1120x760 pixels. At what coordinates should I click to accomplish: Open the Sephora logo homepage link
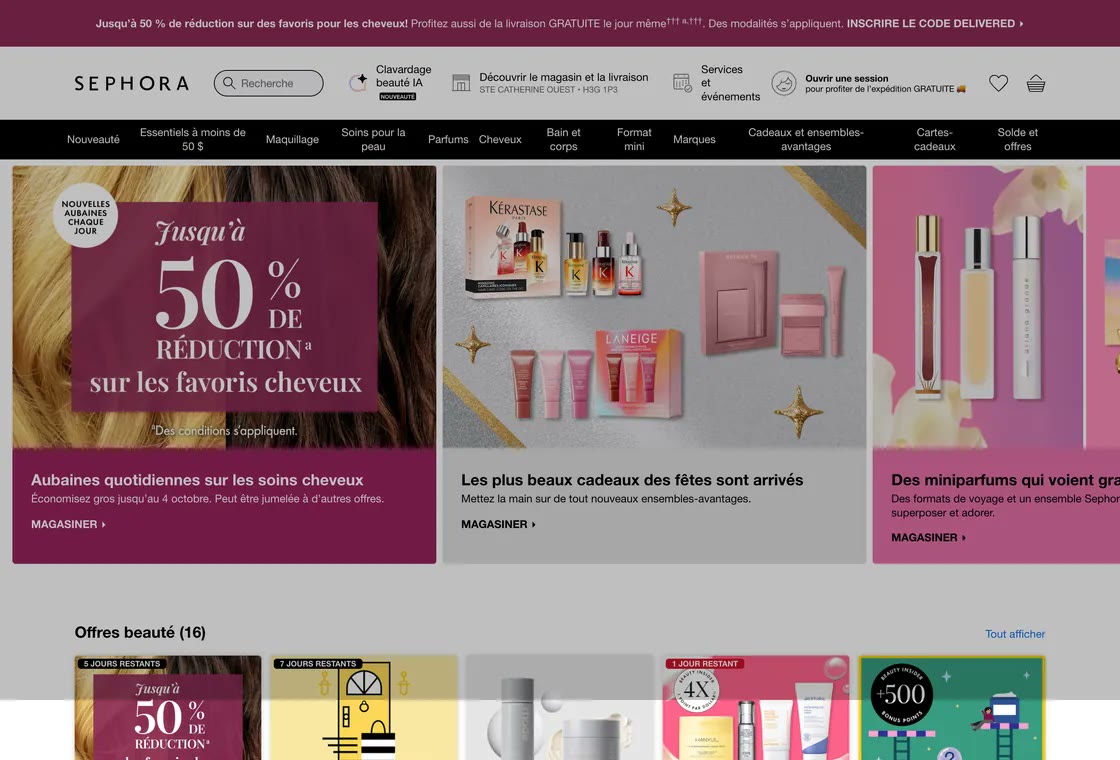pyautogui.click(x=131, y=84)
